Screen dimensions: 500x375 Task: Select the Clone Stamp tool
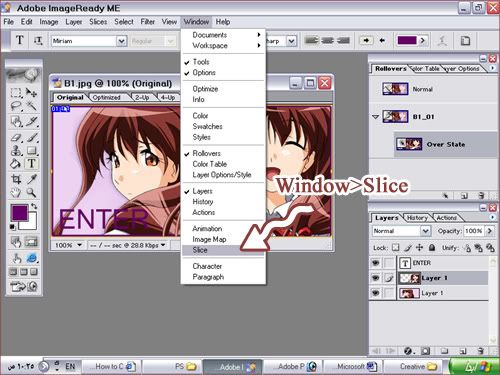pyautogui.click(x=16, y=151)
